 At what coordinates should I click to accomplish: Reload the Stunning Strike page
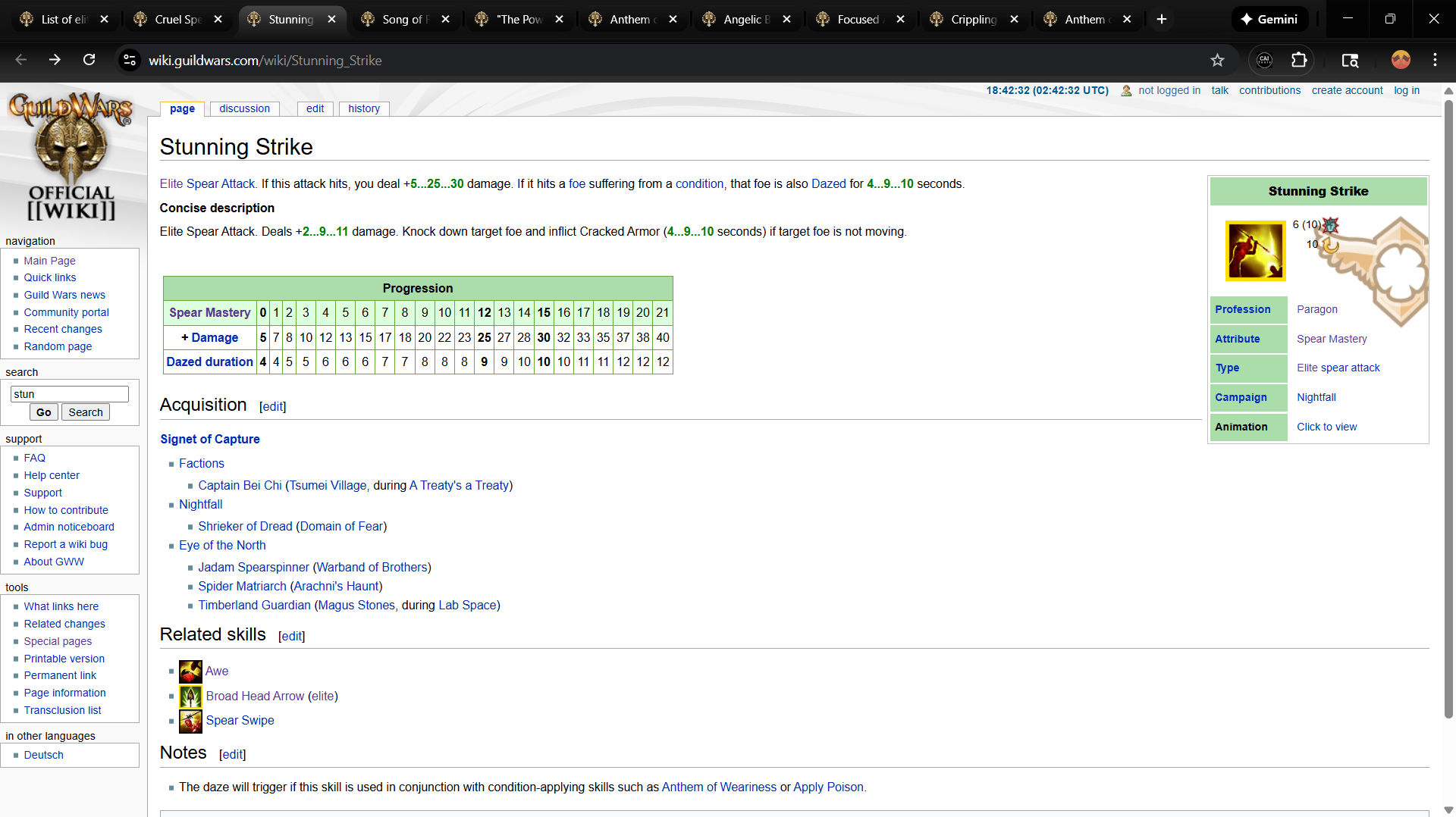89,60
